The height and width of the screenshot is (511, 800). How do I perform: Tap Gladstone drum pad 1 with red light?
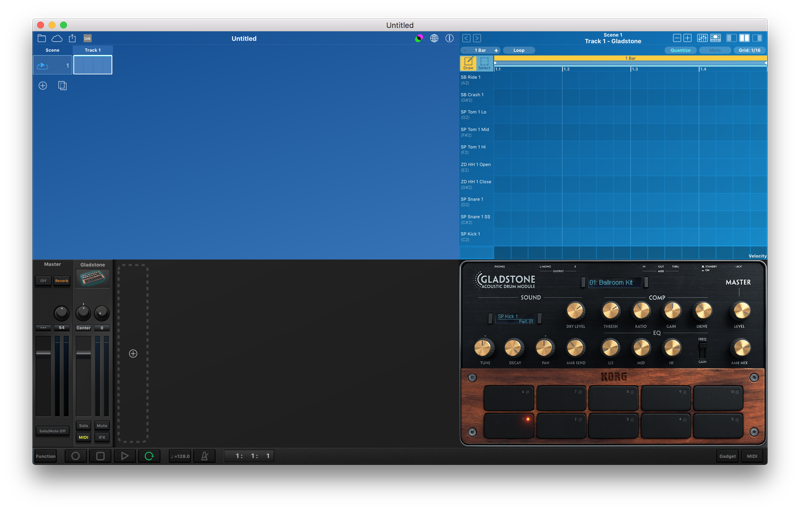coord(509,426)
